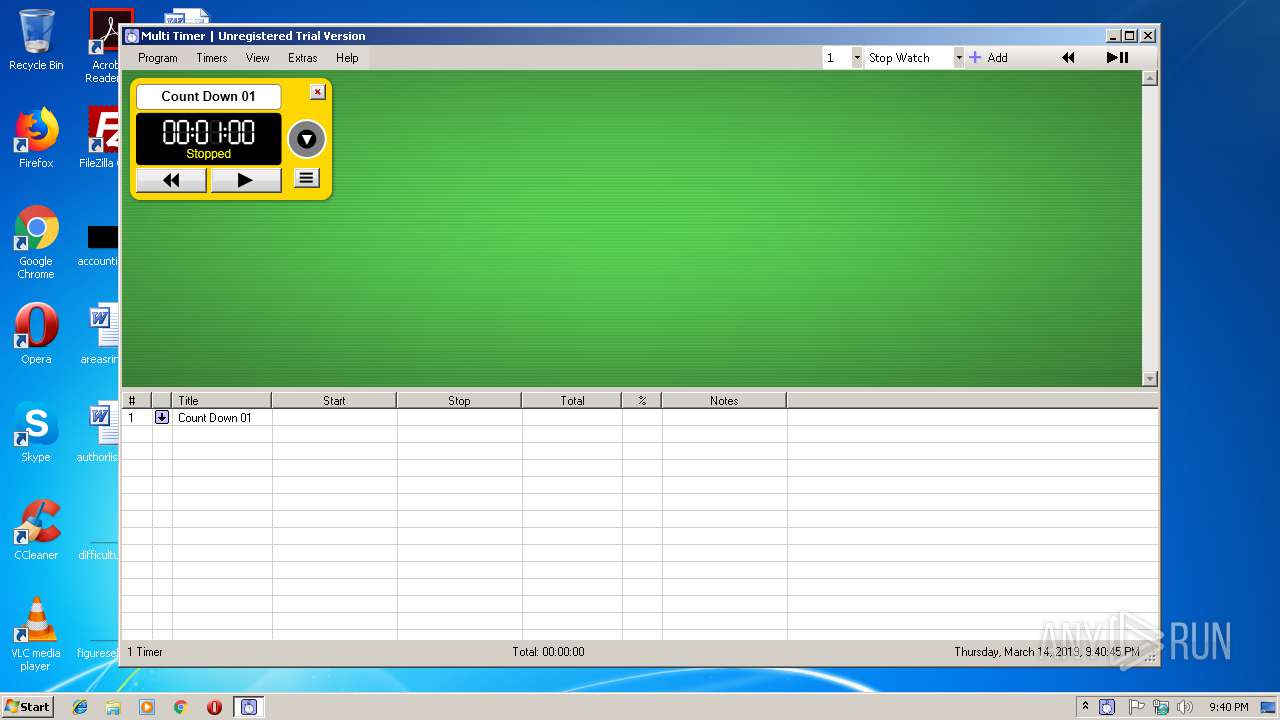The width and height of the screenshot is (1280, 720).
Task: Open the Acrobat Reader desktop shortcut
Action: 104,46
